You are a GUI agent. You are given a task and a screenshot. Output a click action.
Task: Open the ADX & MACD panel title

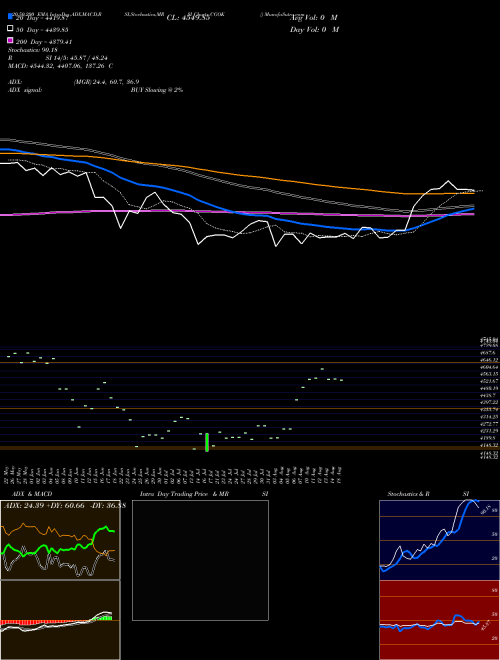pyautogui.click(x=32, y=494)
